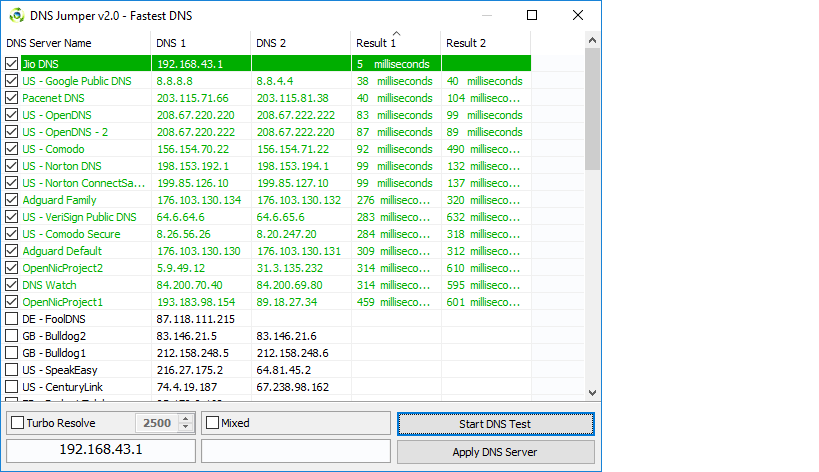Screen dimensions: 819x472
Task: Select the US - Norton DNS row name
Action: pyautogui.click(x=62, y=166)
